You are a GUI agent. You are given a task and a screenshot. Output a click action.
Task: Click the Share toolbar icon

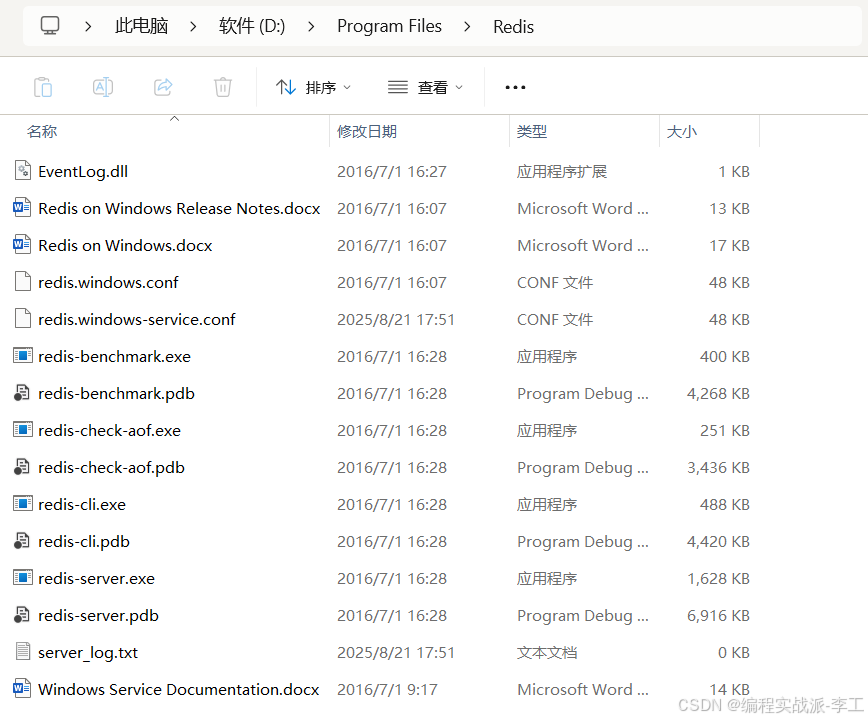tap(163, 87)
